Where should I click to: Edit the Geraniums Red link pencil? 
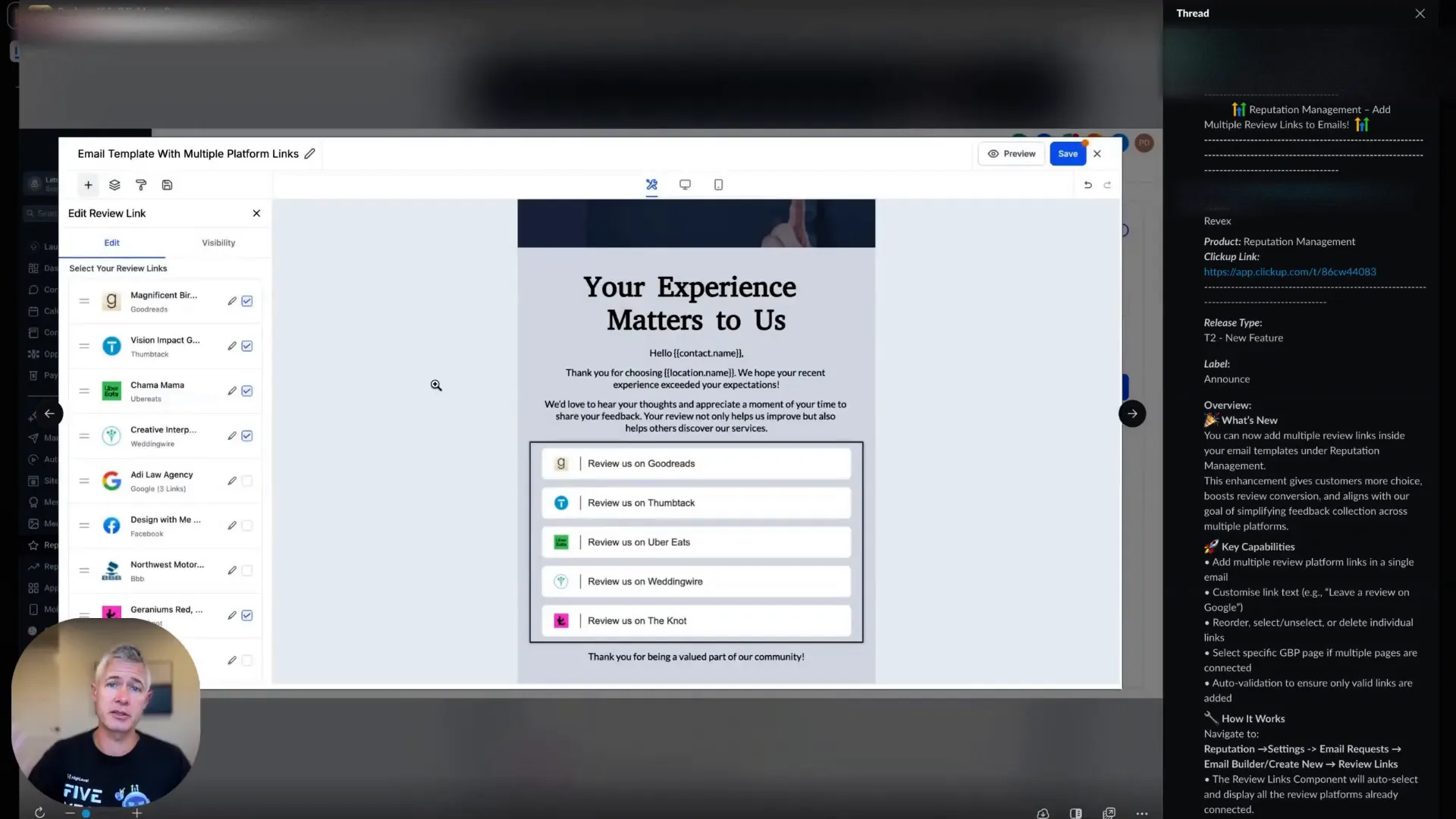coord(232,615)
